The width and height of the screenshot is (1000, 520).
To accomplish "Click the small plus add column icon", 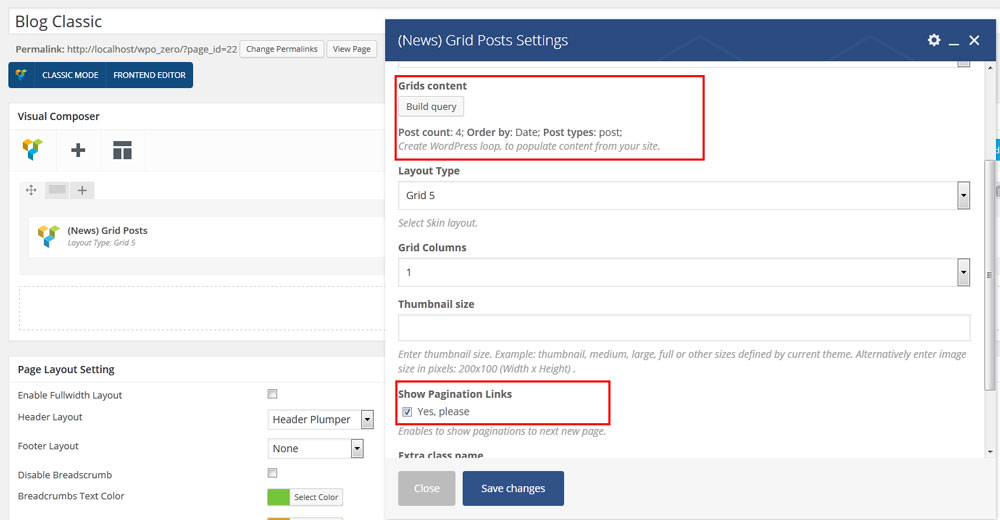I will [83, 190].
